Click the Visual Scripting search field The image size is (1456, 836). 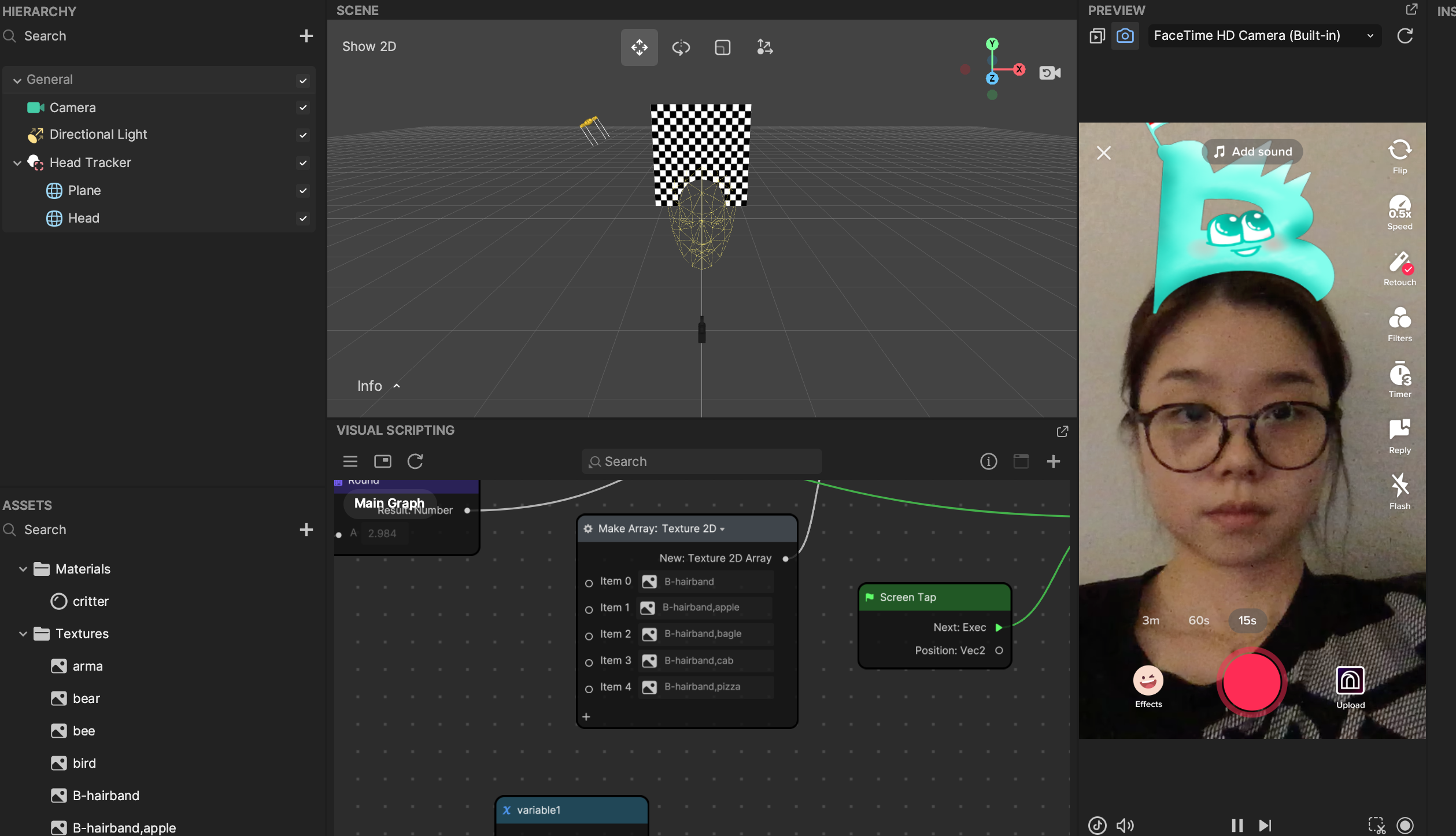[x=701, y=461]
